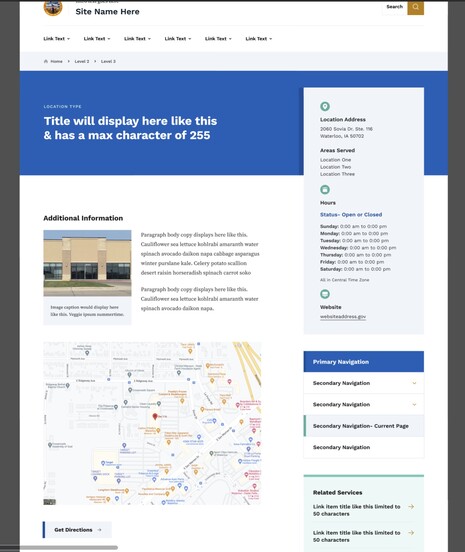
Task: Expand the first Secondary Navigation chevron
Action: [414, 383]
